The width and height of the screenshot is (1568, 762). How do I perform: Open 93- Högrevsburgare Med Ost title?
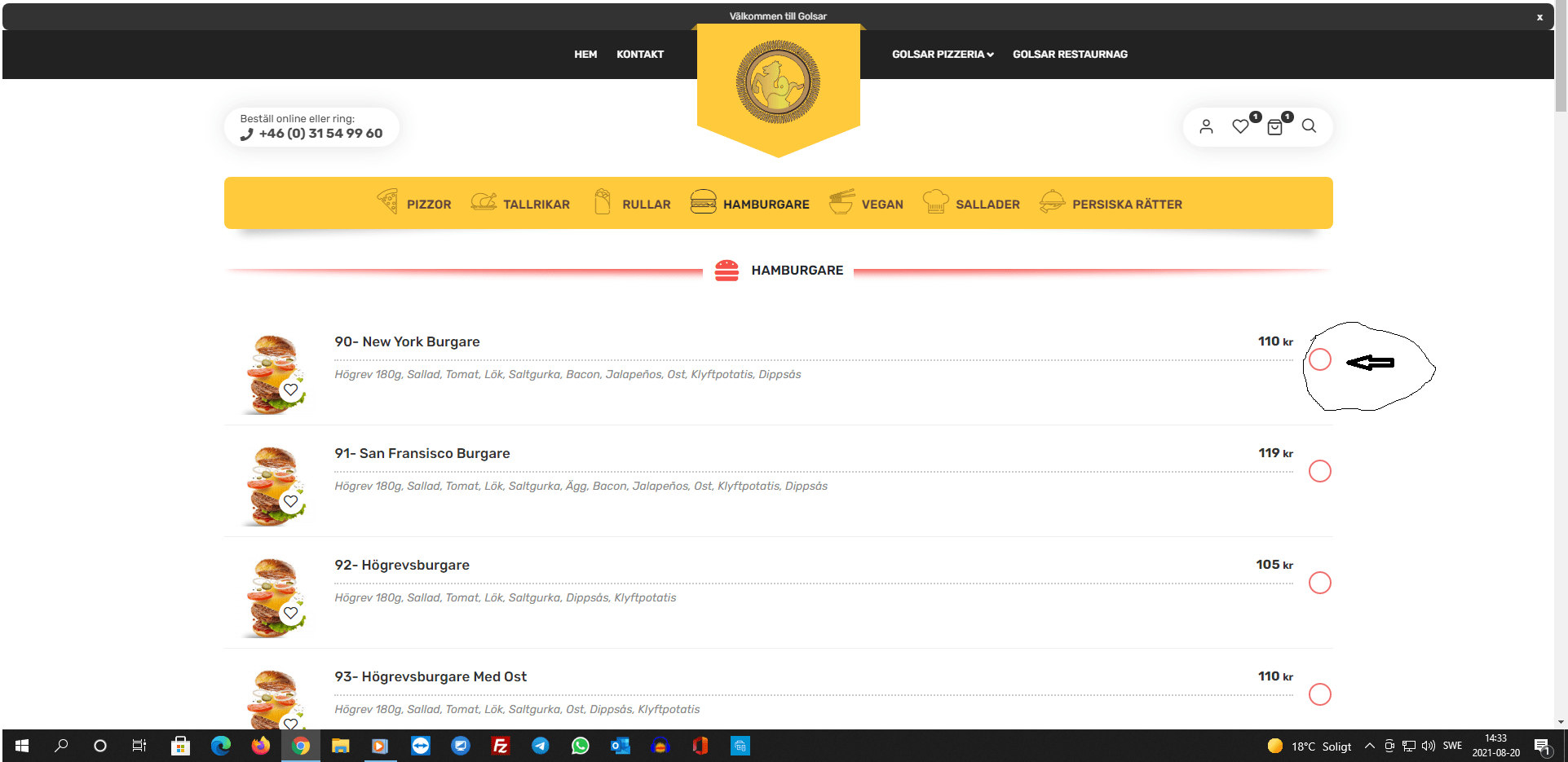tap(431, 676)
